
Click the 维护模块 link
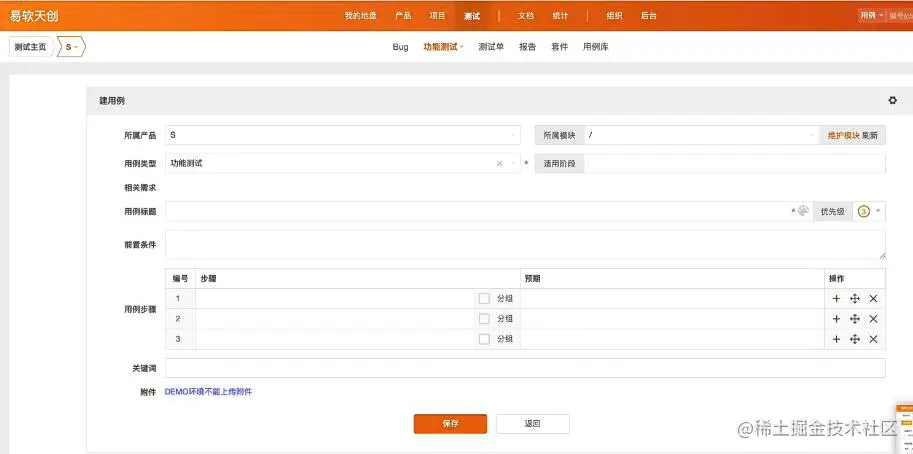click(844, 135)
